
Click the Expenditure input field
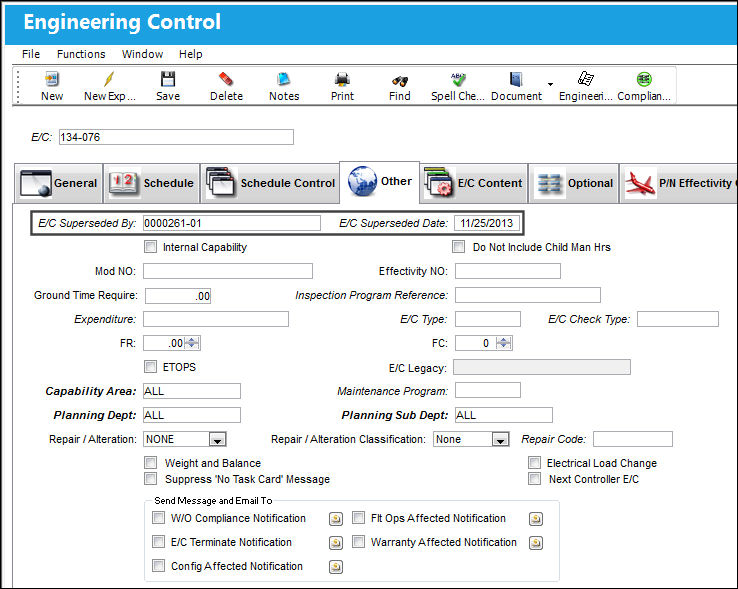[x=216, y=319]
